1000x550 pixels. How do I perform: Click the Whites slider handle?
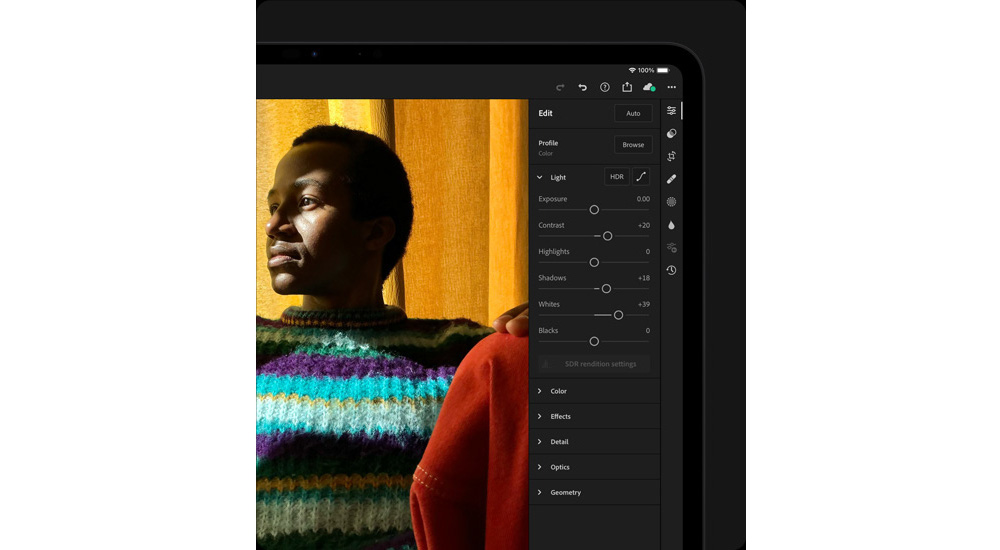coord(619,315)
